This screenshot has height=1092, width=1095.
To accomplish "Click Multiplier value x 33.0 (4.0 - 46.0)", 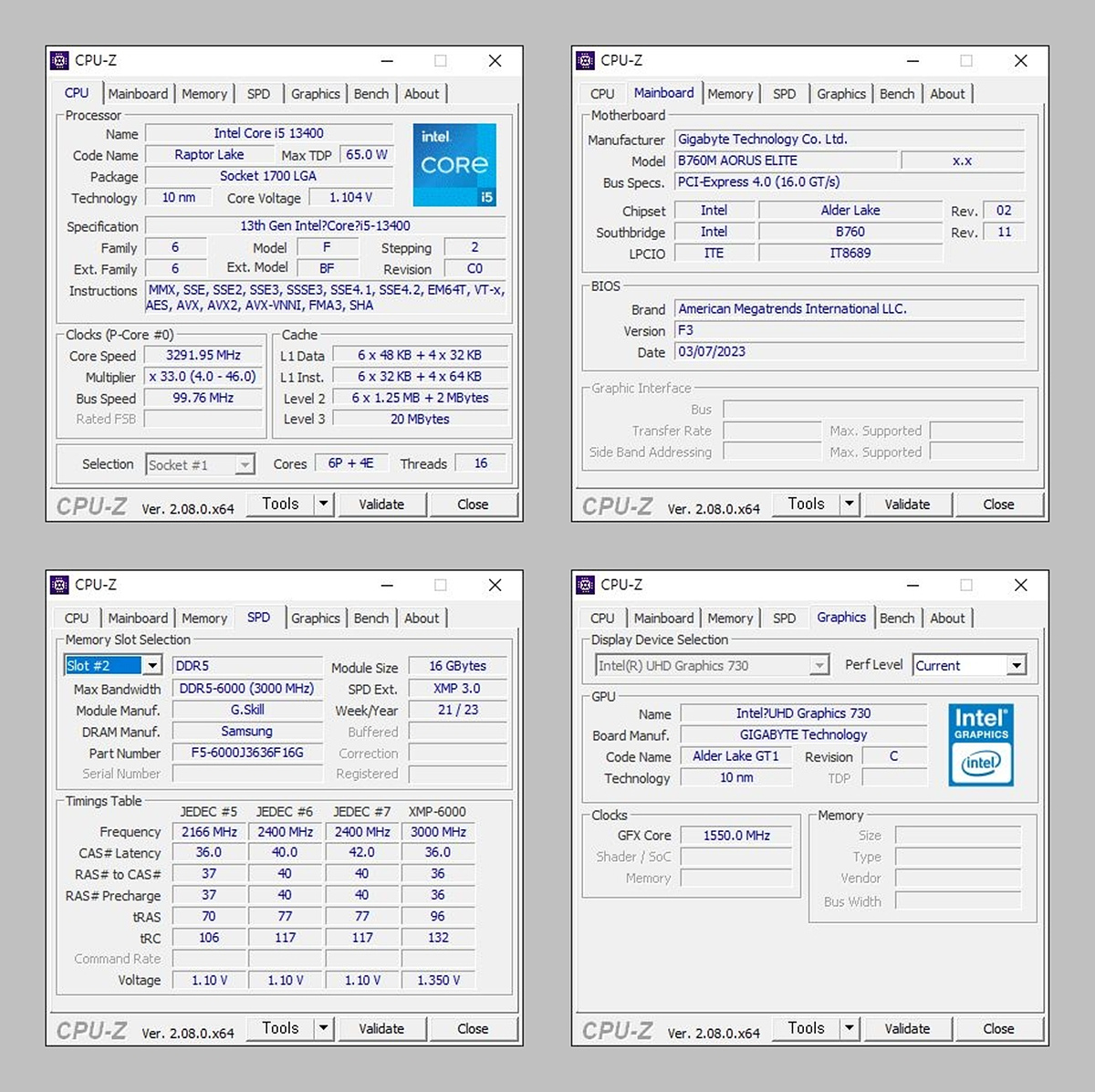I will (203, 377).
